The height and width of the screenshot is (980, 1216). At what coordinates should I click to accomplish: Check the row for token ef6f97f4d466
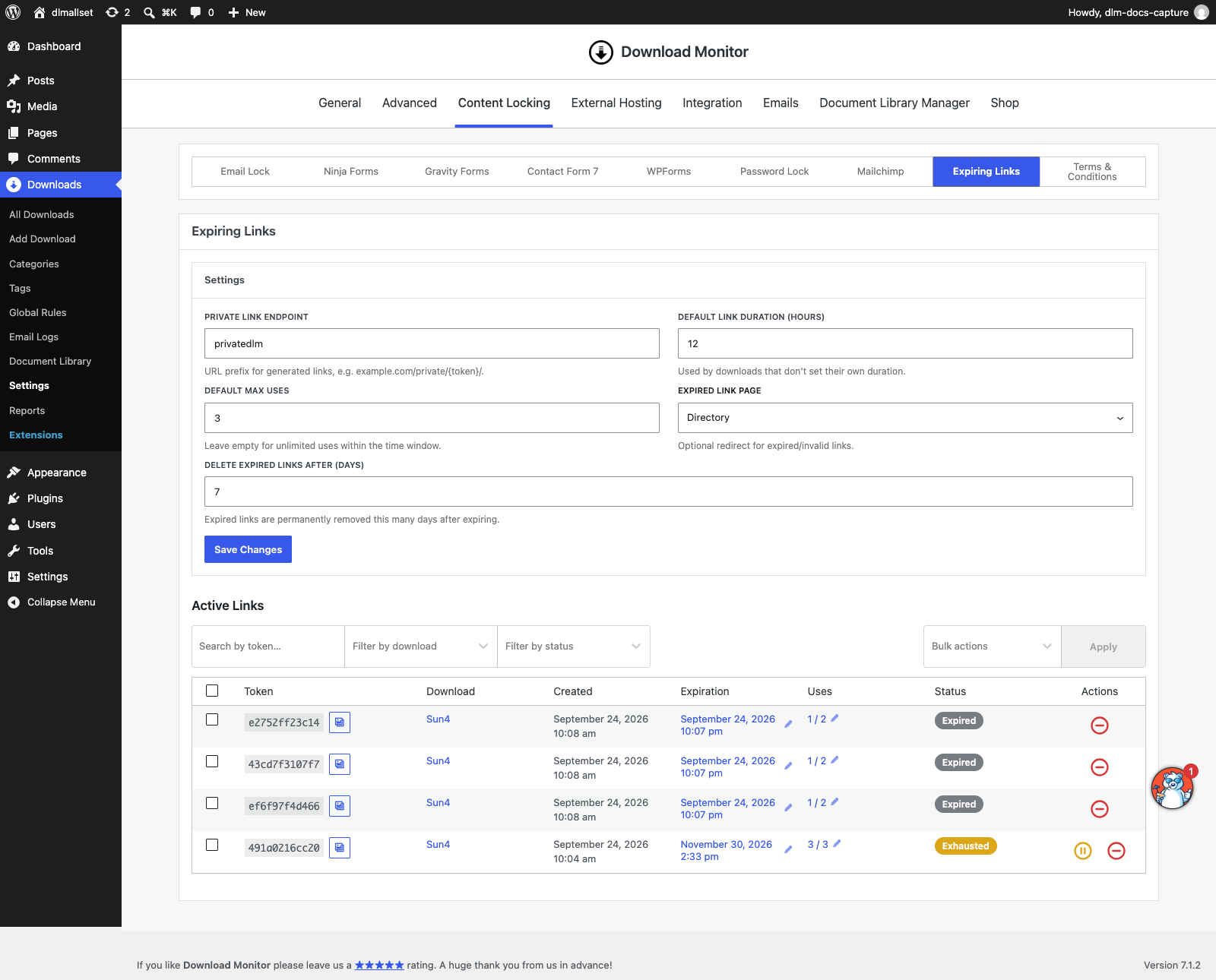point(212,803)
